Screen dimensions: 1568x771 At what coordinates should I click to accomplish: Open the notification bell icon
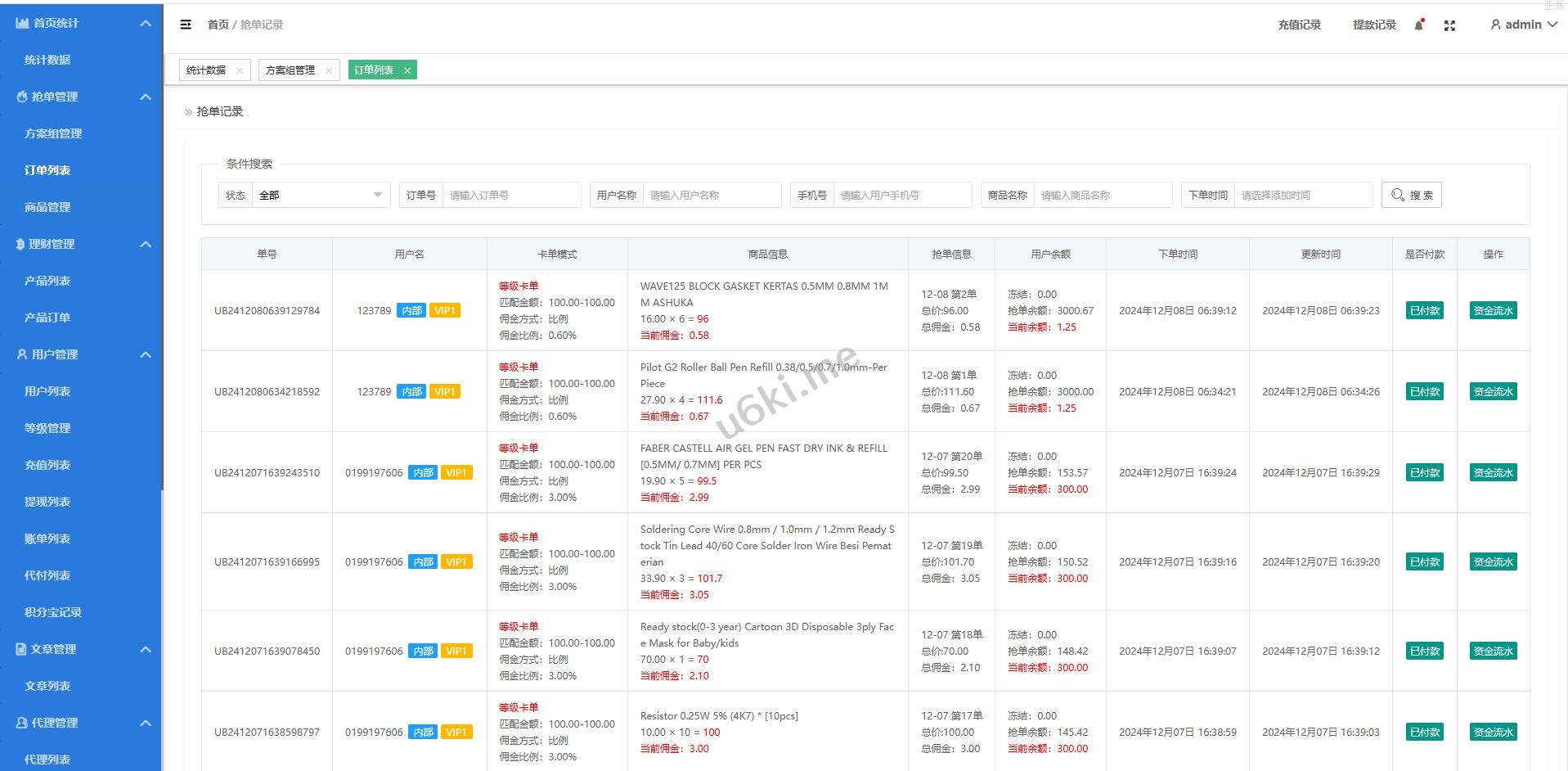click(1419, 25)
